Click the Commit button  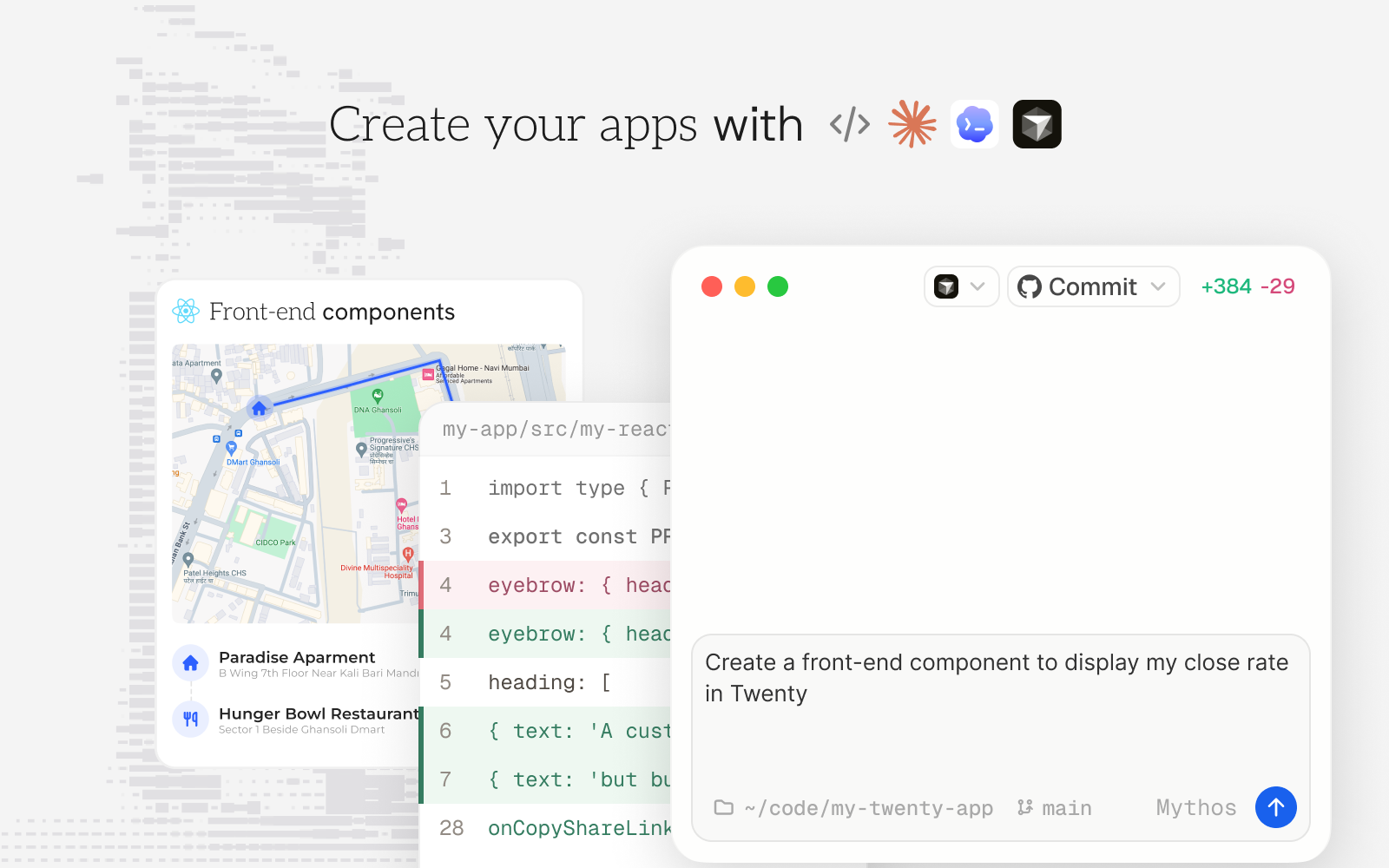1092,286
